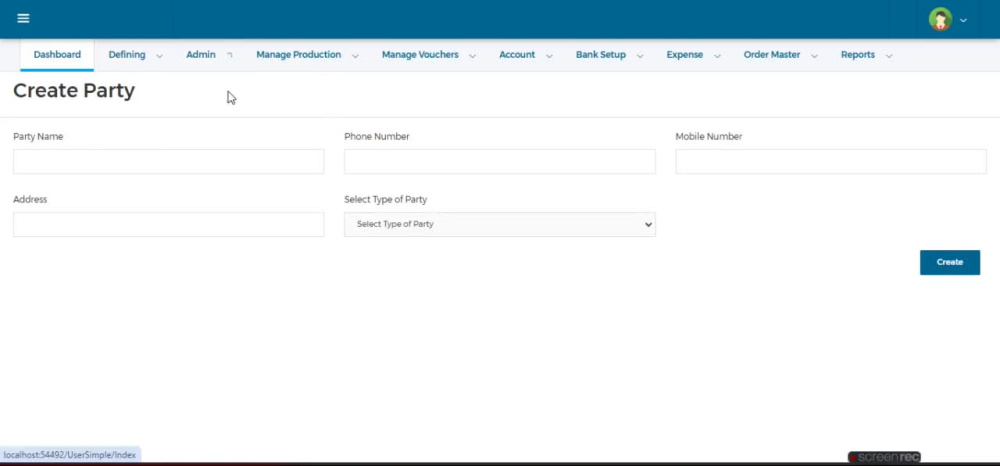Click the Create Party heading
This screenshot has width=1000, height=466.
click(74, 91)
